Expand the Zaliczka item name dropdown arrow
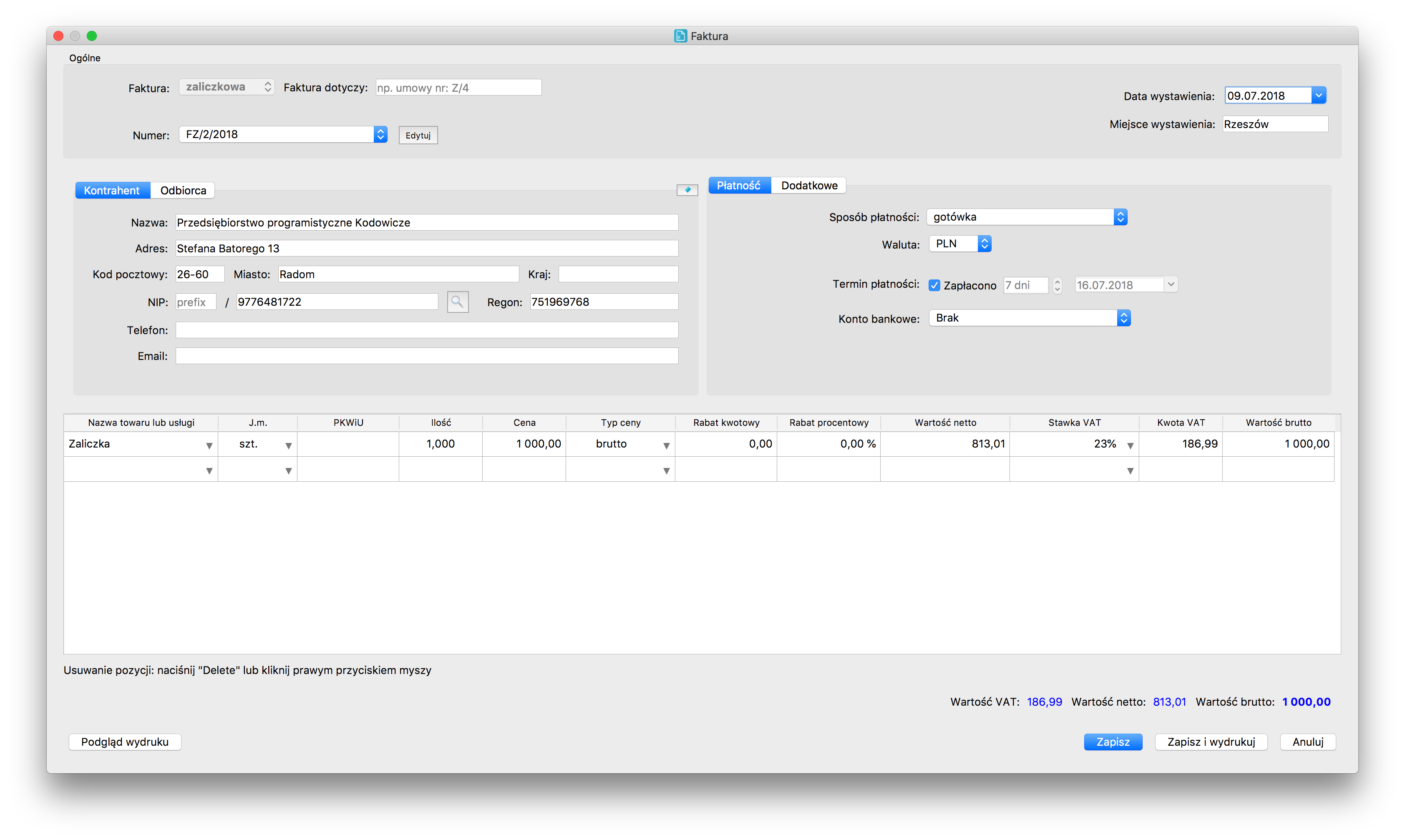Screen dimensions: 1405x840 click(209, 445)
